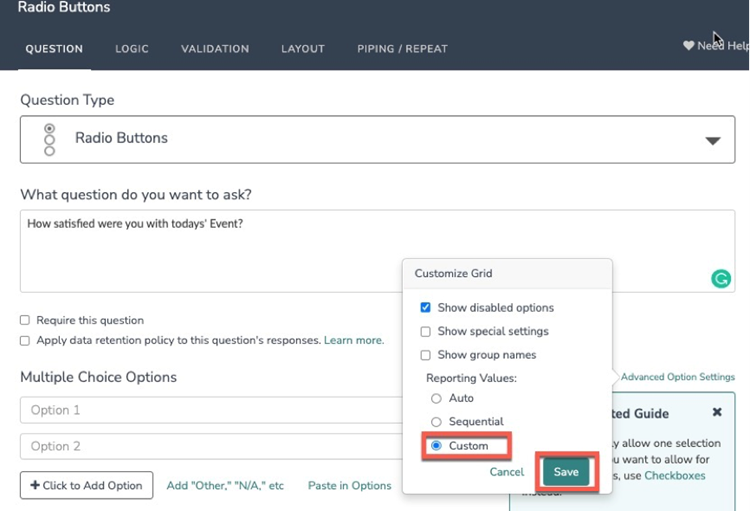Select Auto reporting values radio button

tap(436, 398)
